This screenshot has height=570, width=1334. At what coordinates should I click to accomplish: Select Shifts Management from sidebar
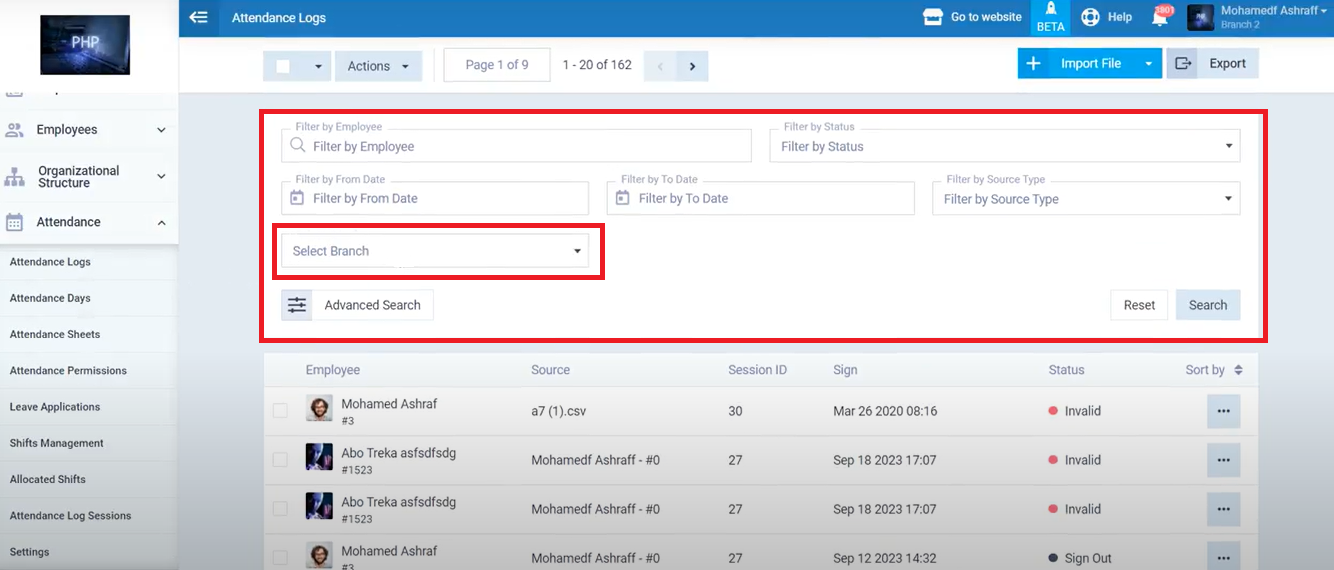pos(56,443)
